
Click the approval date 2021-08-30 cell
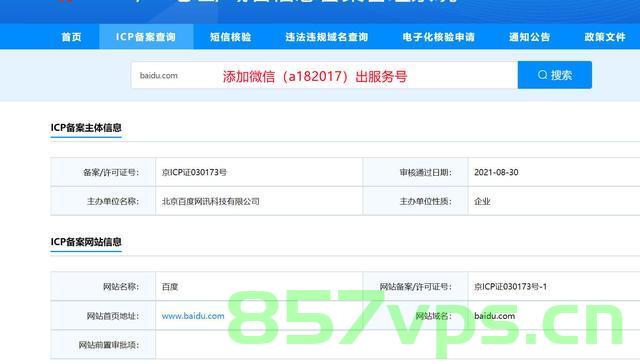point(554,172)
